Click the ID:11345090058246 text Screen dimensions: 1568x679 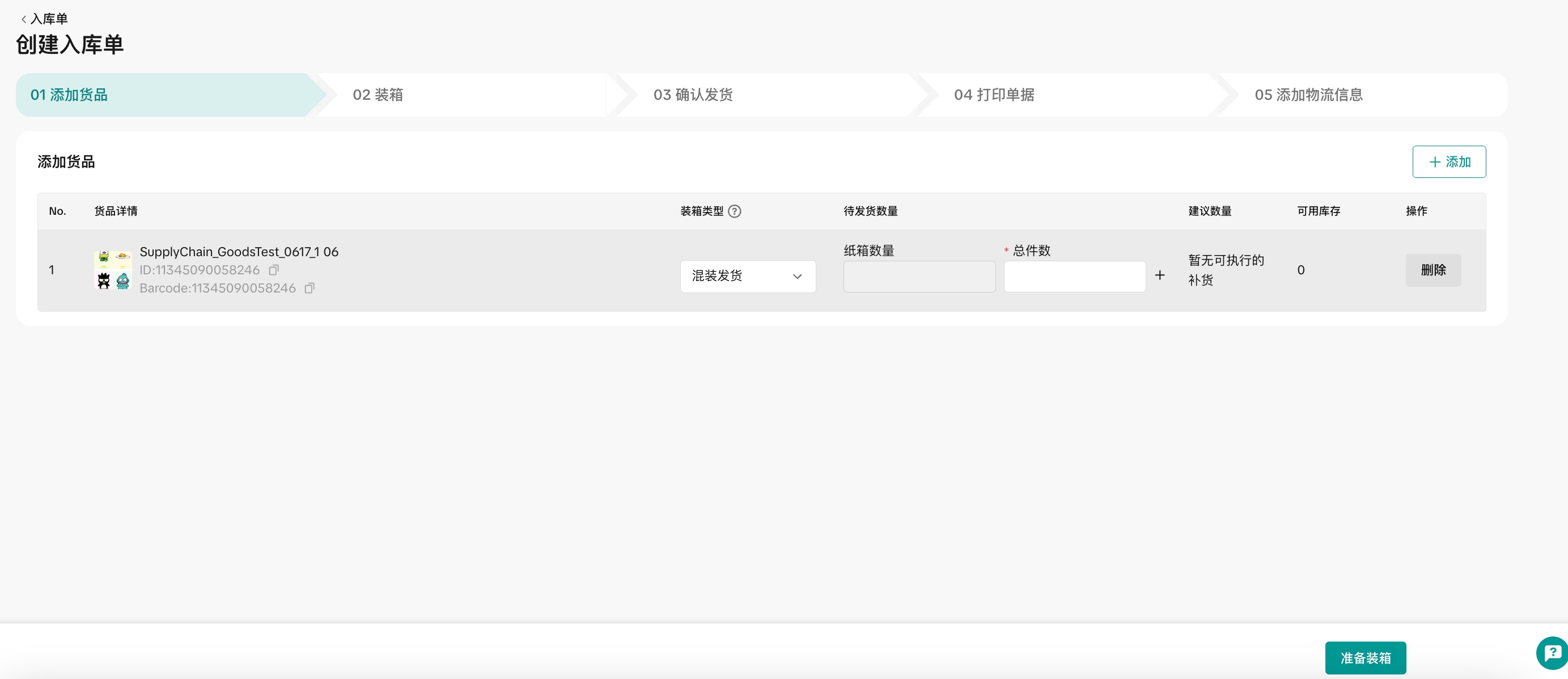point(200,270)
